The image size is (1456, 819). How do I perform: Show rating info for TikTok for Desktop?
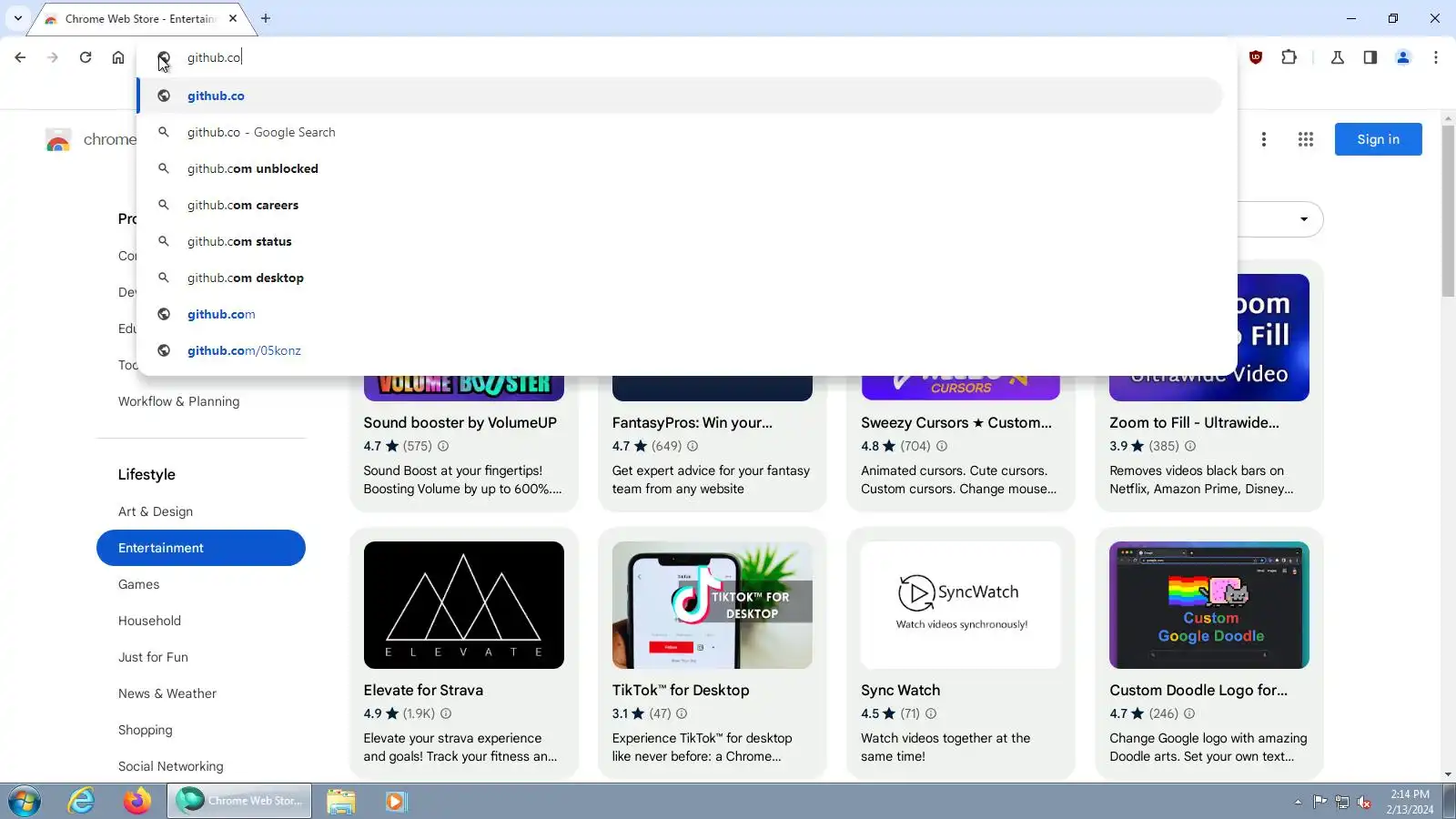(x=682, y=713)
